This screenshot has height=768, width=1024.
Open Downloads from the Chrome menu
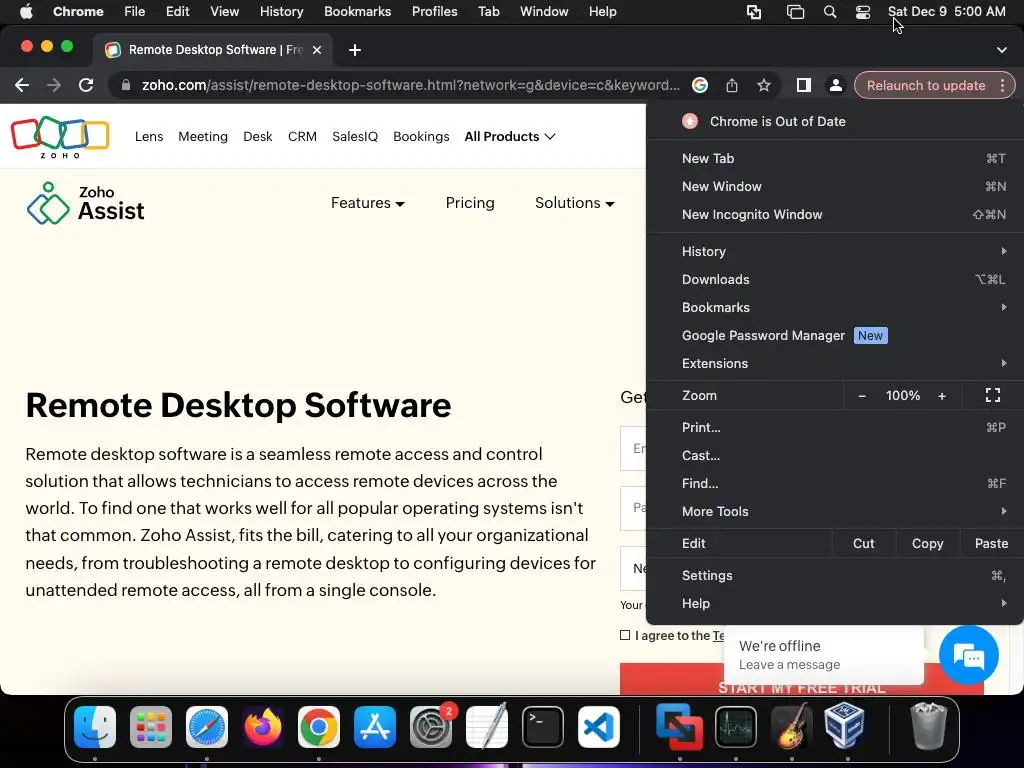coord(835,280)
